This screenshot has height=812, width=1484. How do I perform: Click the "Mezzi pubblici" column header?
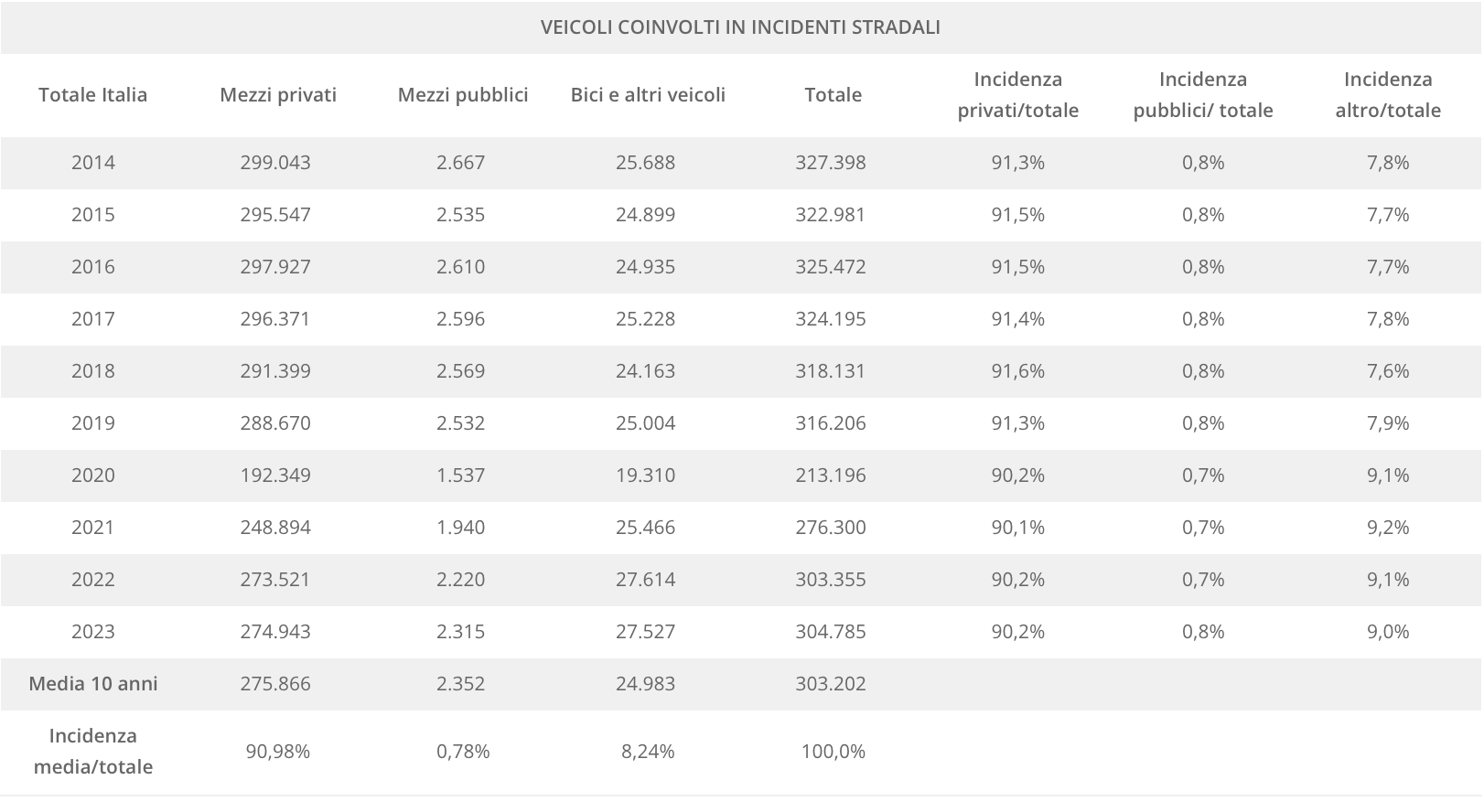click(463, 95)
